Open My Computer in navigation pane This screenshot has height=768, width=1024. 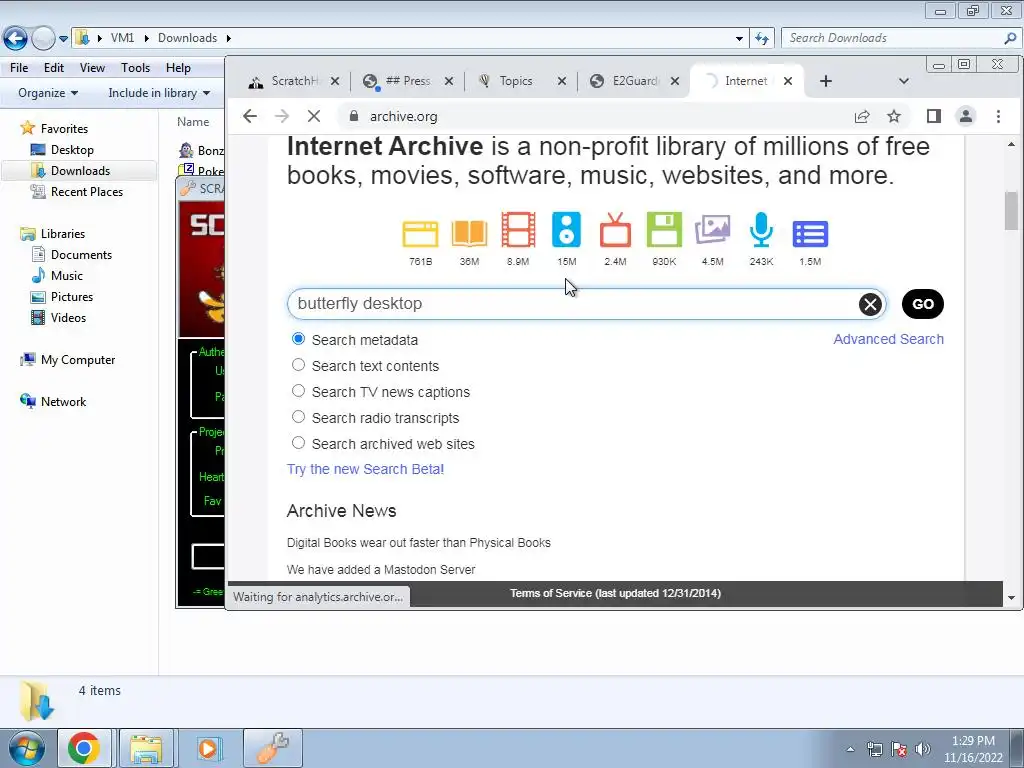tap(78, 360)
